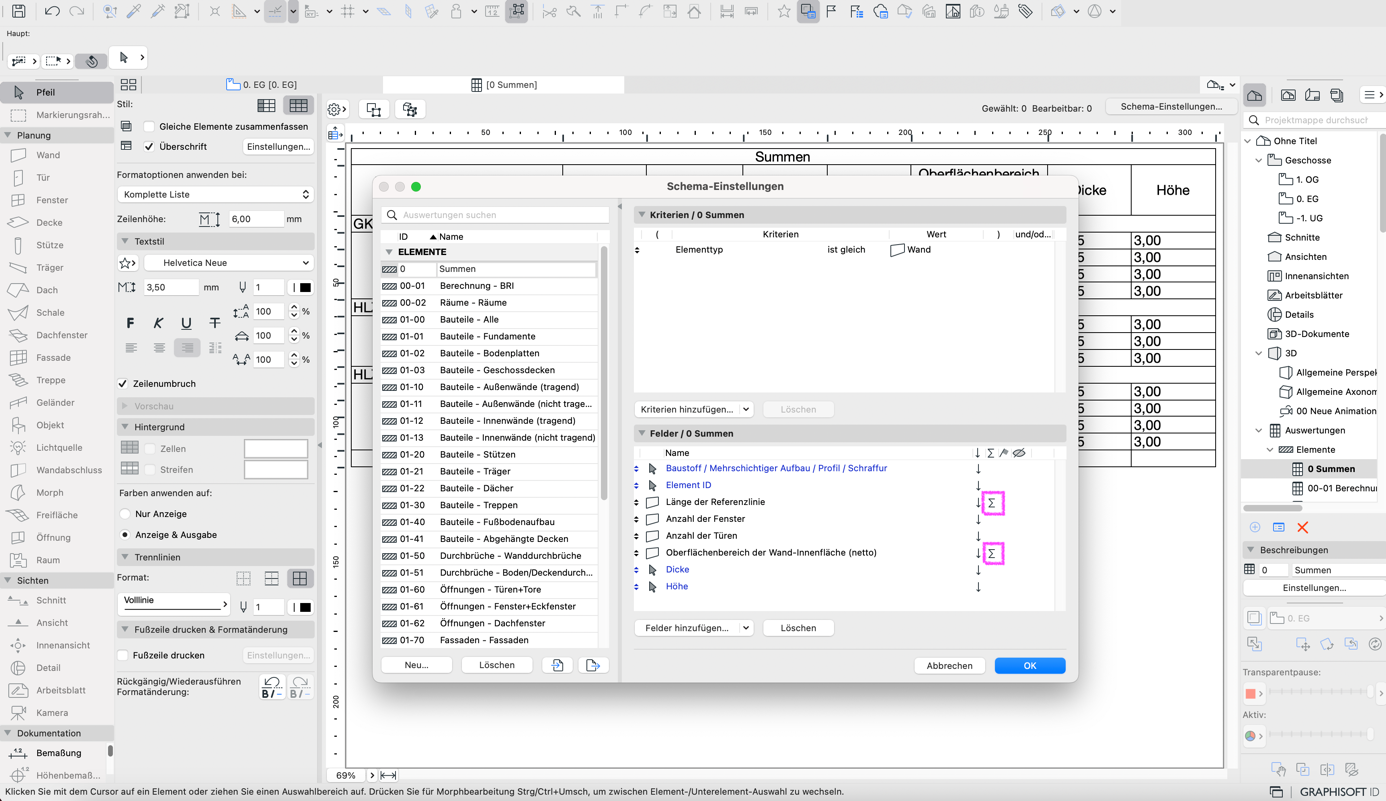Image resolution: width=1386 pixels, height=801 pixels.
Task: Select the Morph tool
Action: coord(49,493)
